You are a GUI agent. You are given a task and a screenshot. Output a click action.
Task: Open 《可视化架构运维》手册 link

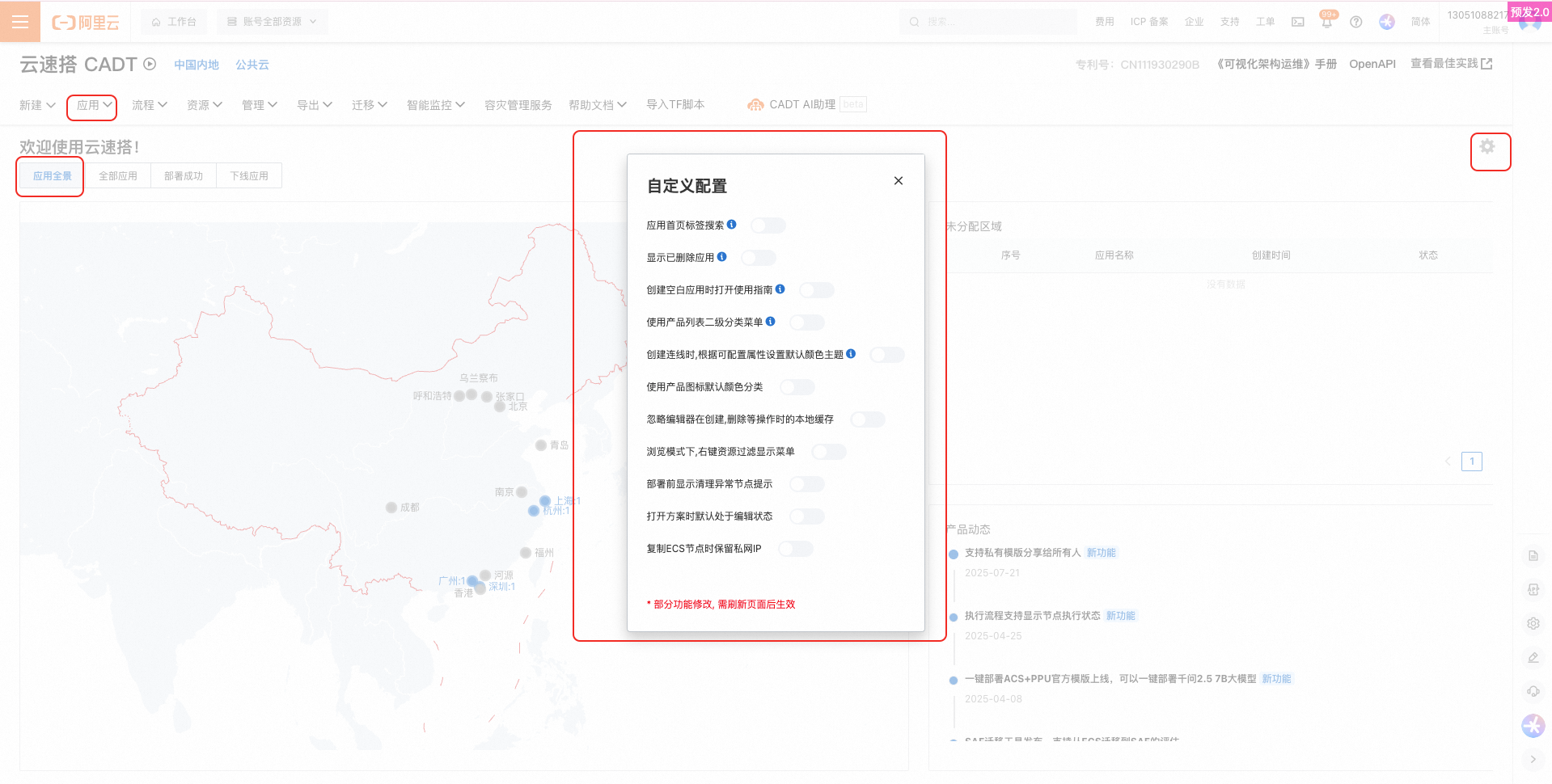(1275, 64)
